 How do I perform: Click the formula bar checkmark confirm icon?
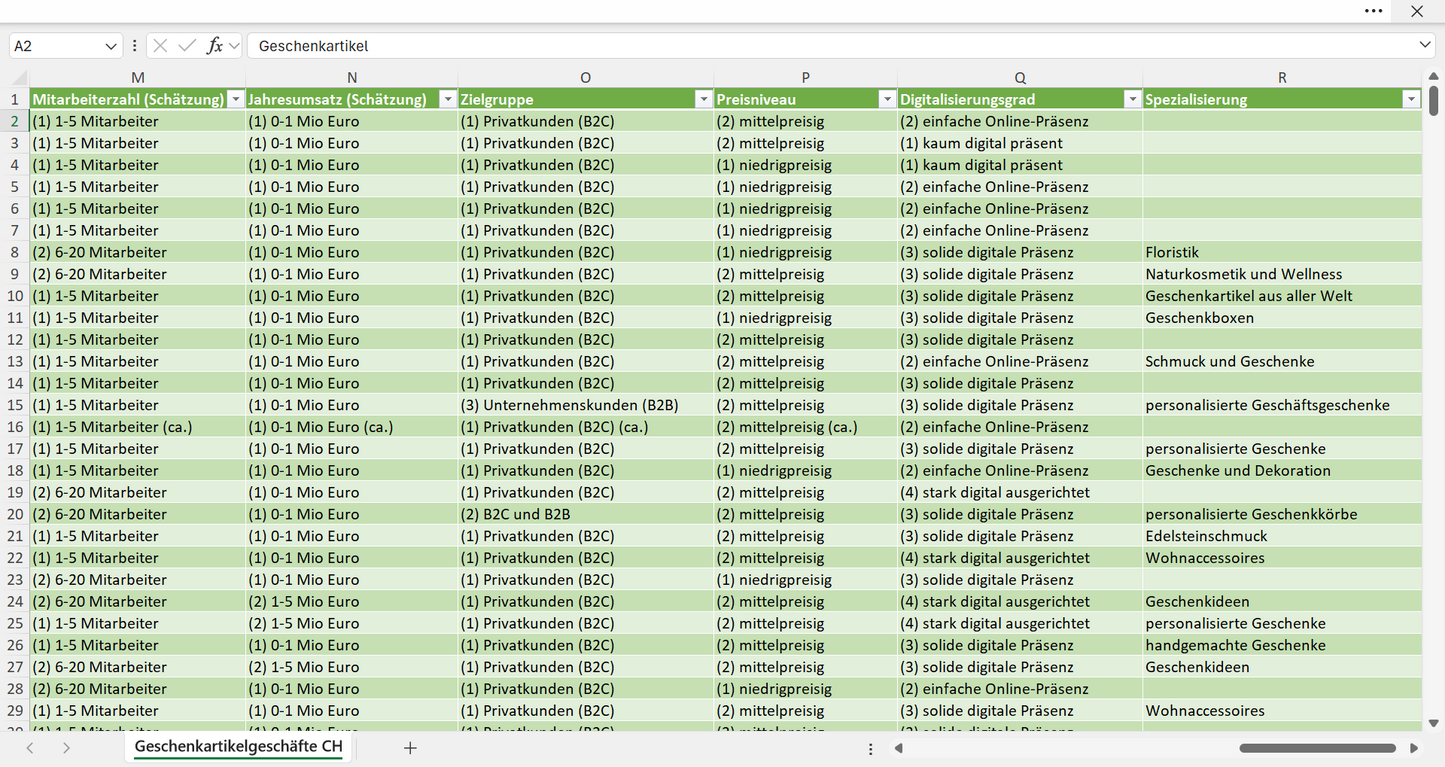(x=187, y=46)
